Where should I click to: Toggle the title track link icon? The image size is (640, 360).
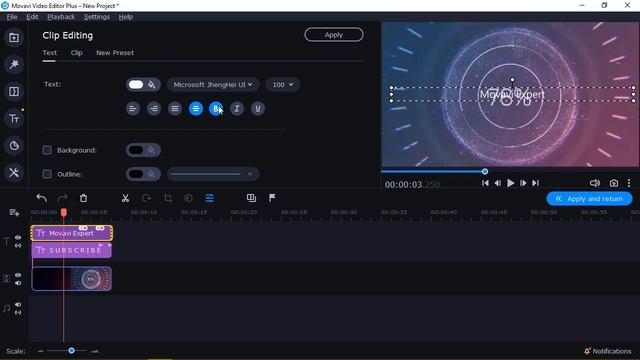(18, 246)
